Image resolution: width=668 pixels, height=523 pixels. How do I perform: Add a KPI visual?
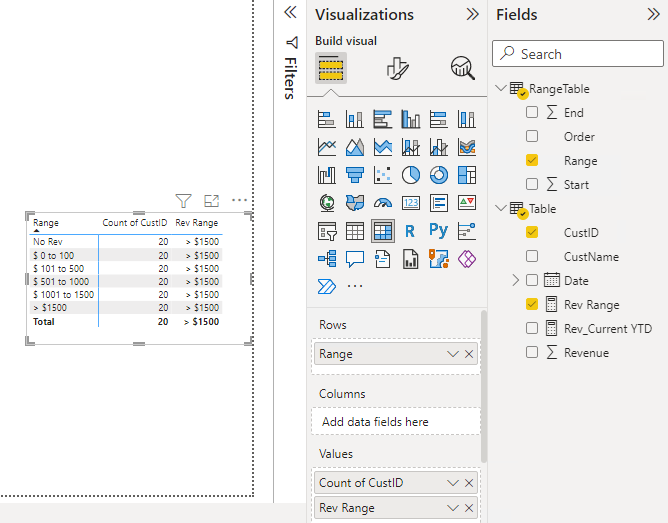(467, 203)
